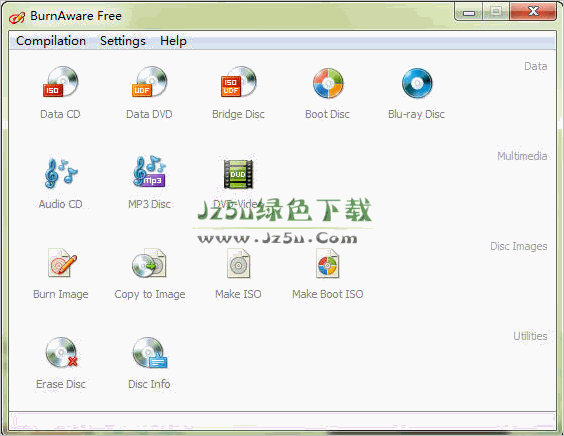Screen dimensions: 564x436
Task: Click the "Data DVD" label
Action: 149,114
